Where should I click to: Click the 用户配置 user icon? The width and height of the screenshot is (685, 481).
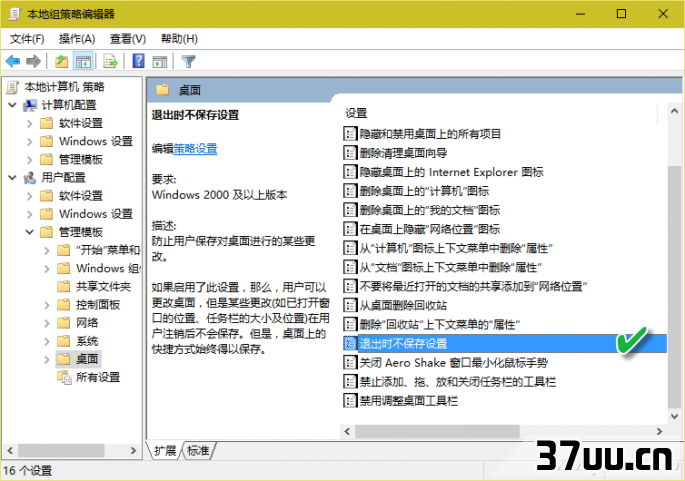click(x=30, y=177)
